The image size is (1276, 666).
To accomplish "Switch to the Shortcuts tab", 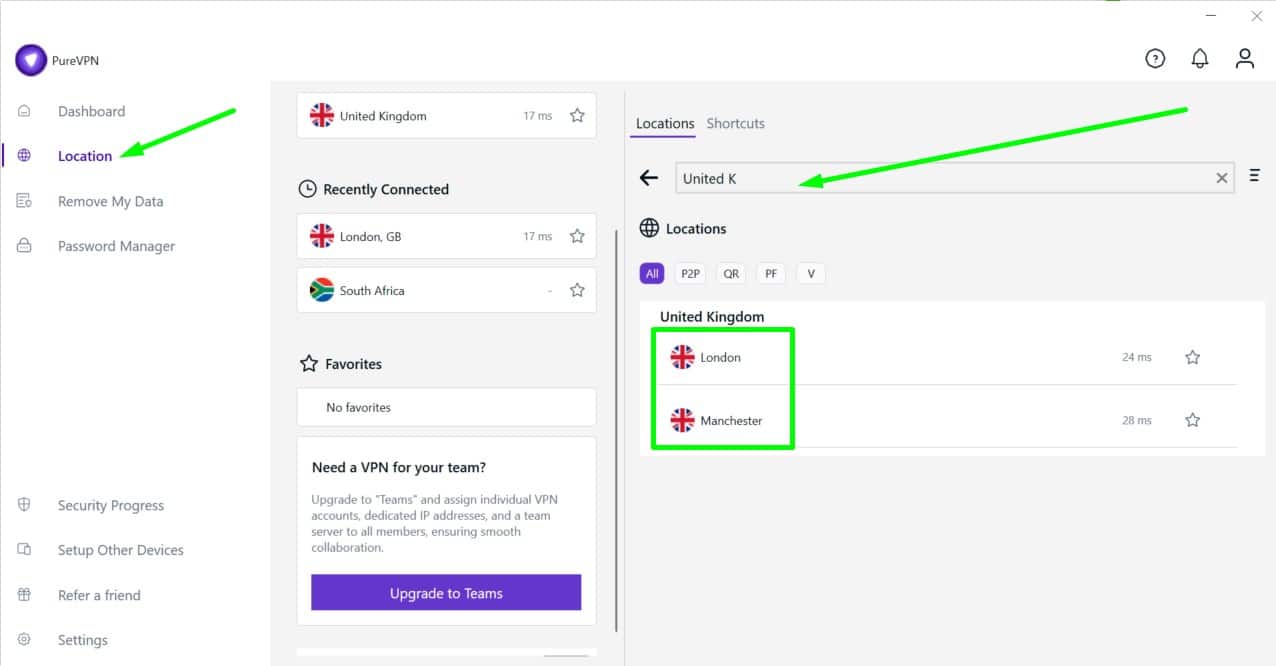I will click(736, 124).
